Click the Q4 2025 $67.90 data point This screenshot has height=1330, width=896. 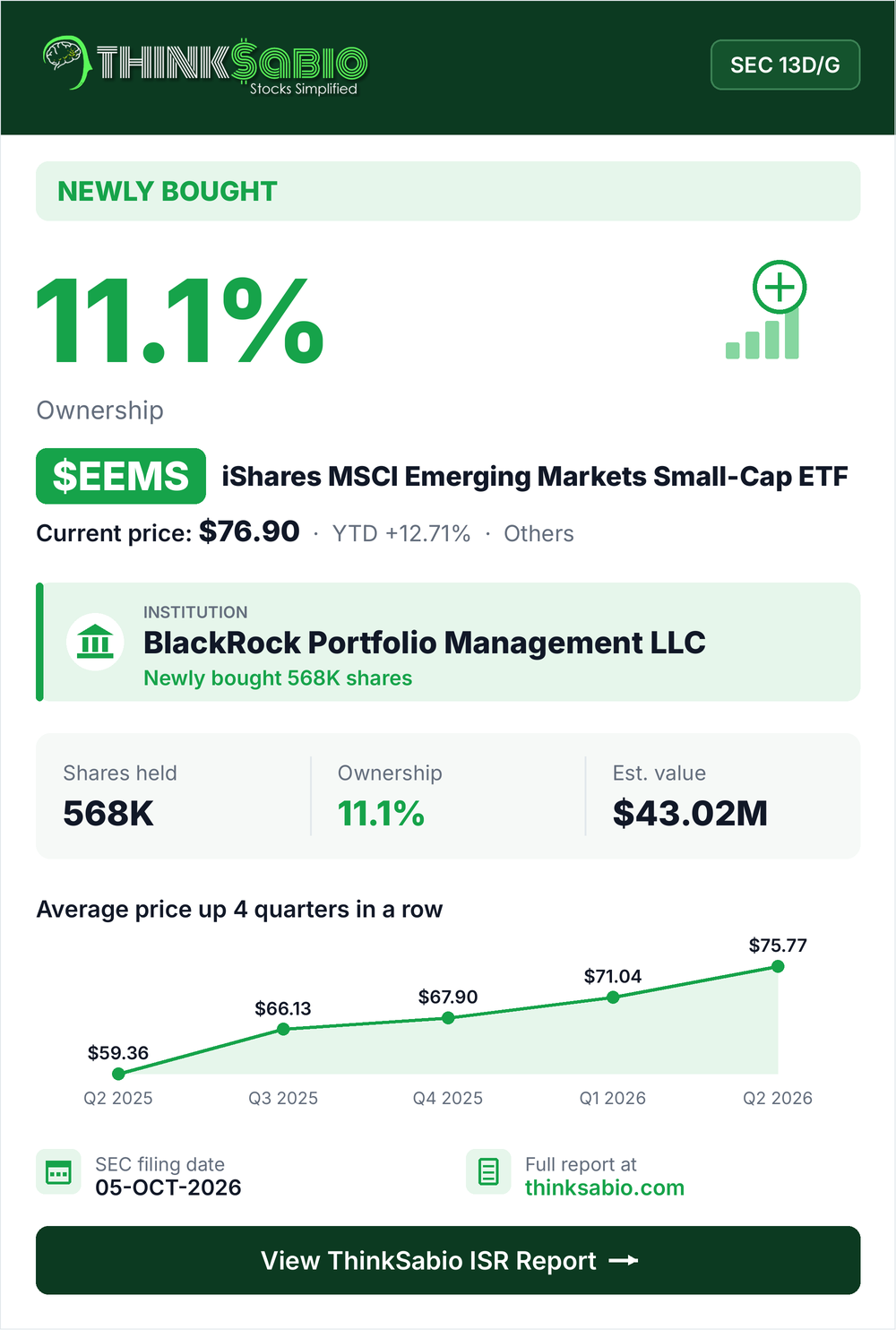click(448, 1017)
